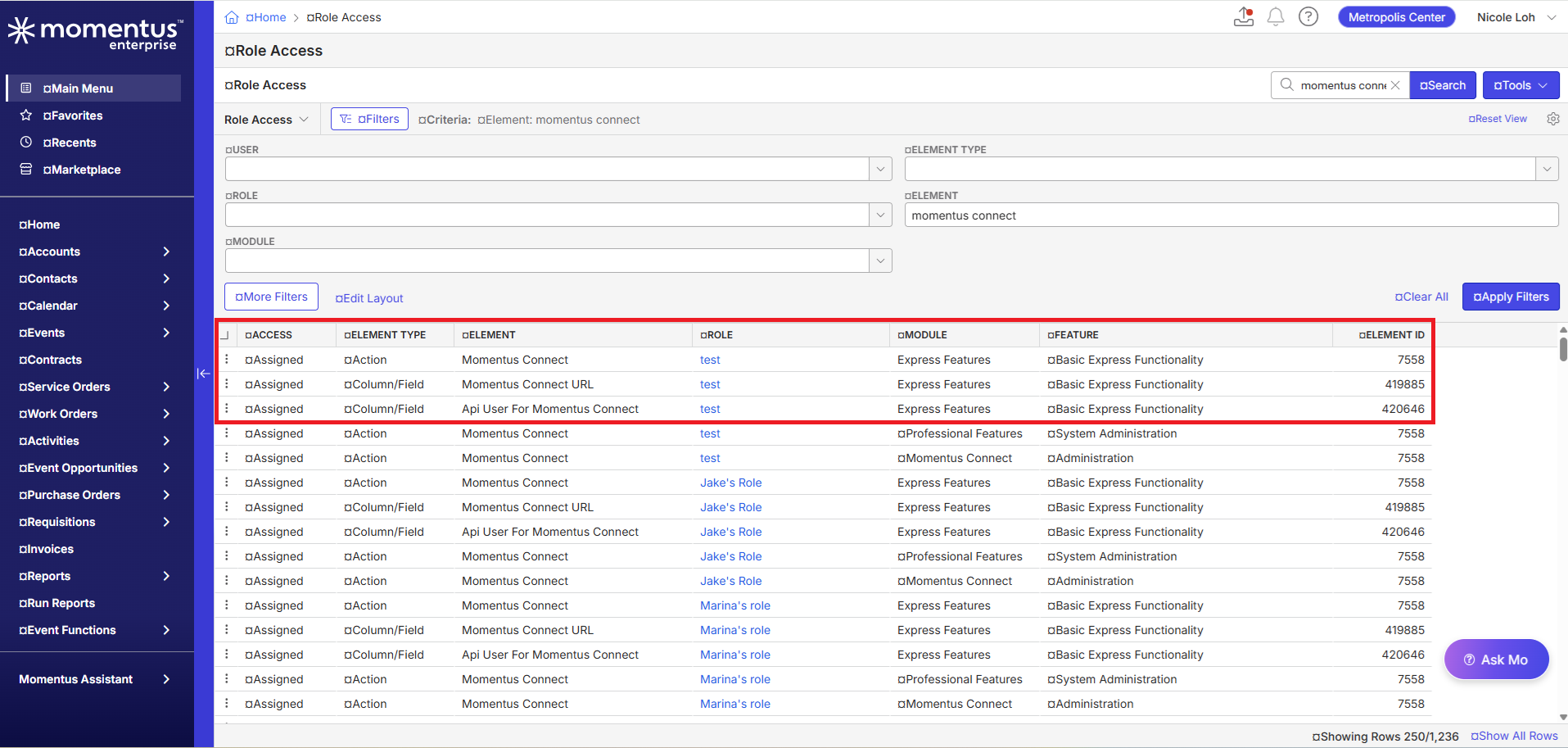Open Run Reports in sidebar

(x=57, y=603)
